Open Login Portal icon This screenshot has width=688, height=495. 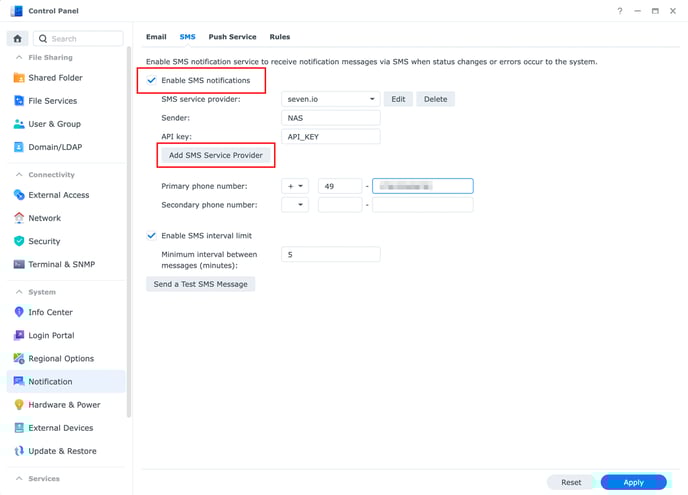19,335
